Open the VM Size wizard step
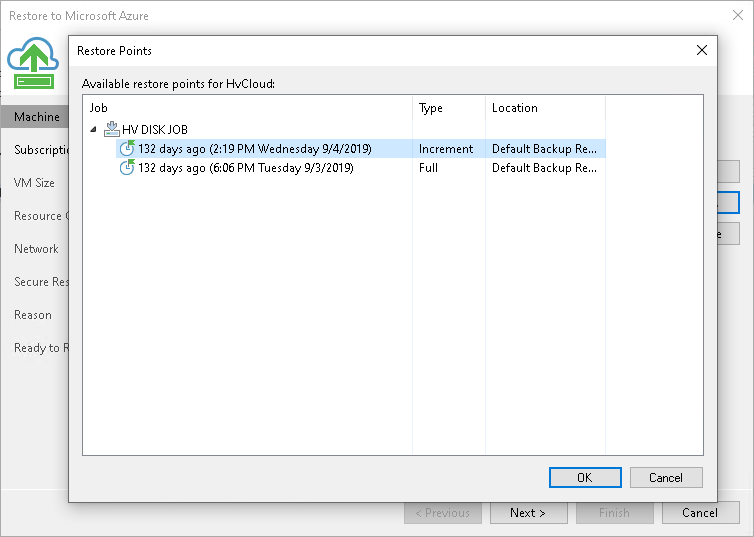This screenshot has height=537, width=754. tap(34, 183)
